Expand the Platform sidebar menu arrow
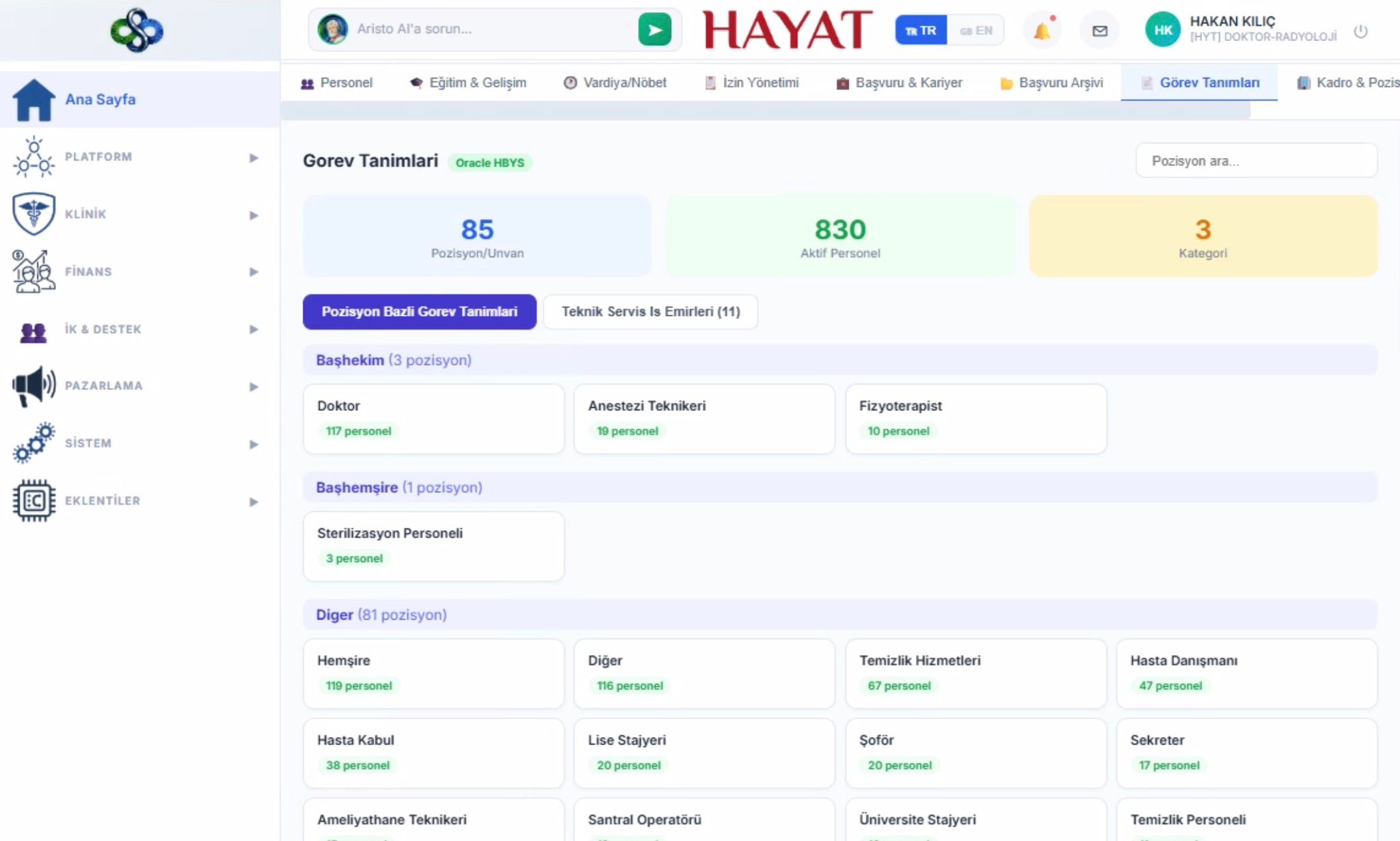 254,158
